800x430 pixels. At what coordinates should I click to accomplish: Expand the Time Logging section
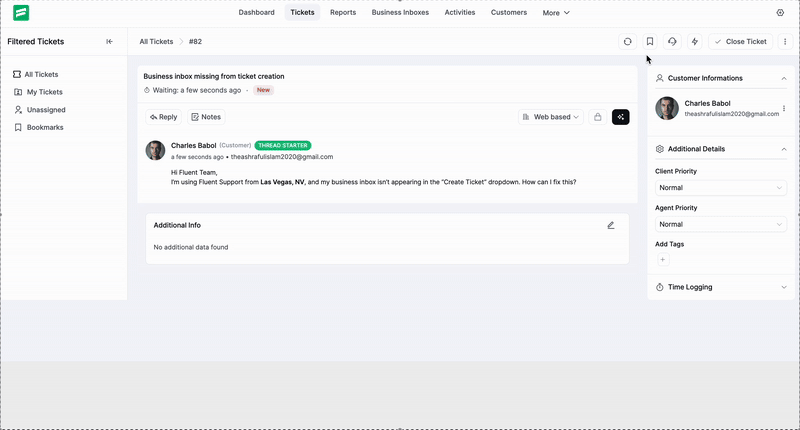tap(782, 287)
